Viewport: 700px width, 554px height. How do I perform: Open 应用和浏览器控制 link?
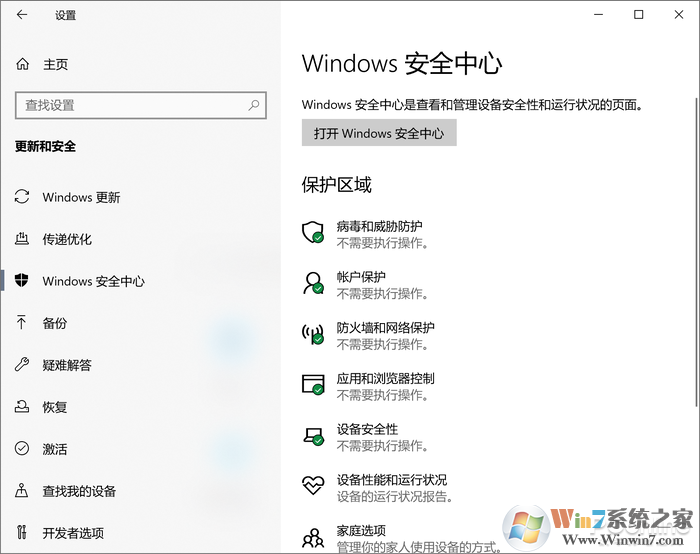(386, 379)
